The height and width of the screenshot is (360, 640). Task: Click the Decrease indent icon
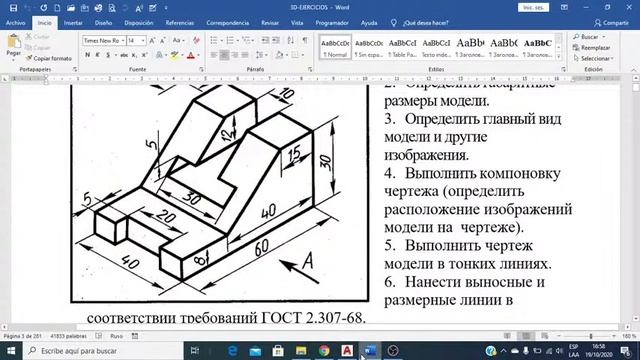[265, 40]
